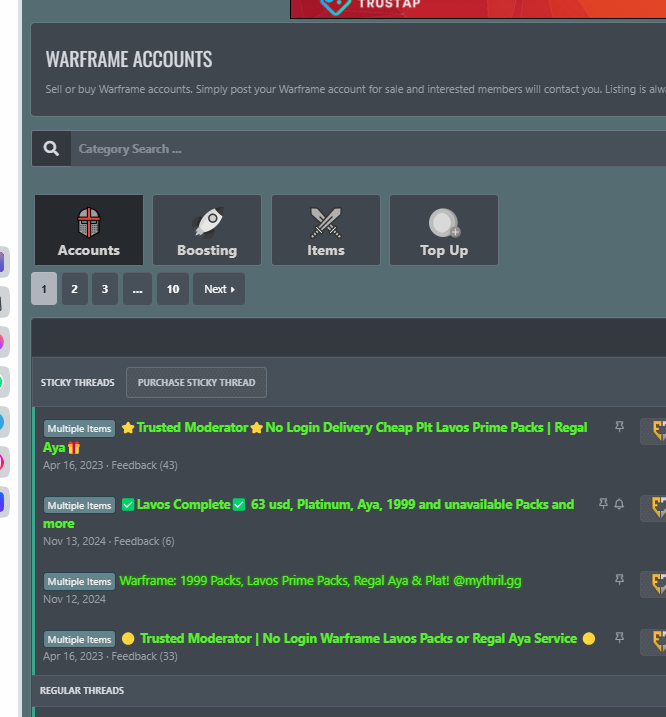666x717 pixels.
Task: Click the Regular Threads heading
Action: 82,690
